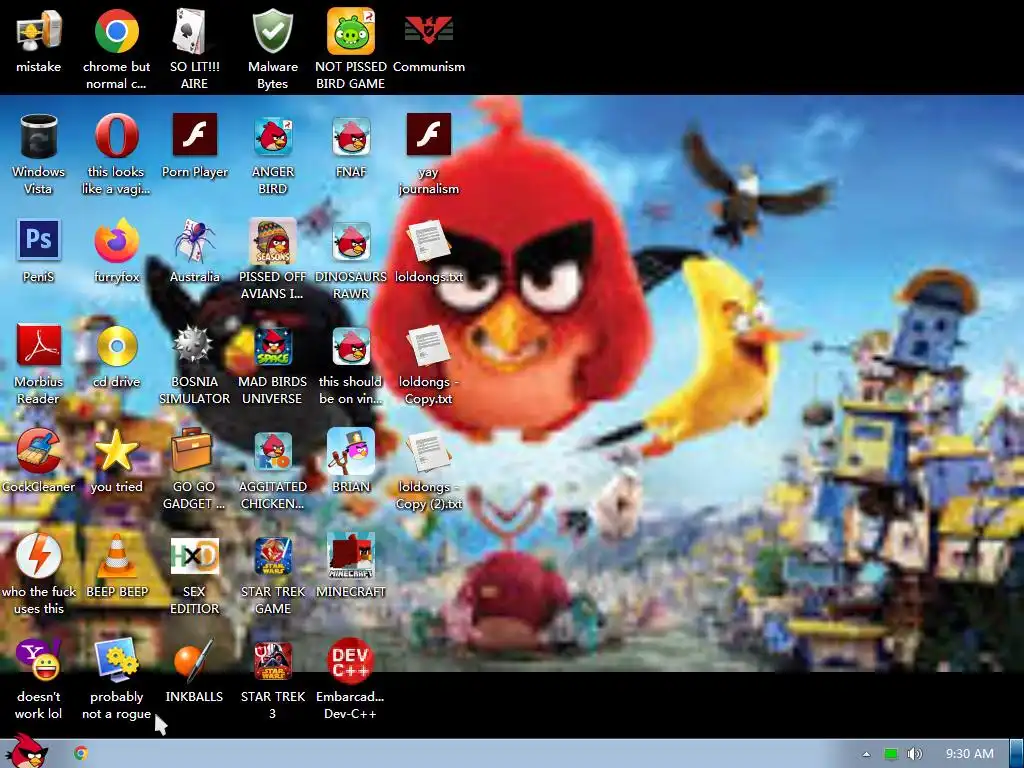The width and height of the screenshot is (1024, 768).
Task: Open the Morbius Reader PDF icon
Action: click(x=39, y=345)
